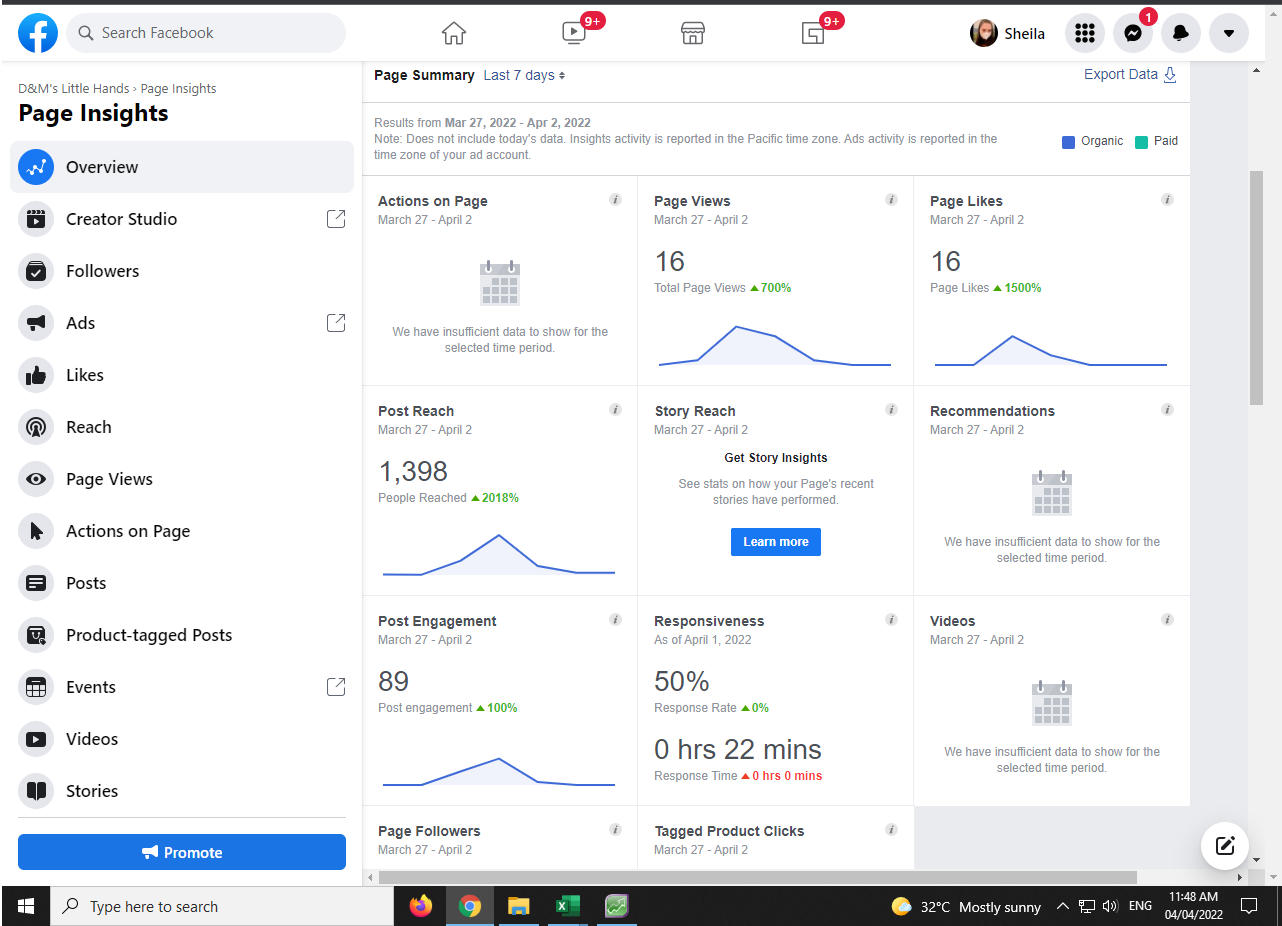The image size is (1282, 926).
Task: Click the info icon on Post Reach card
Action: pyautogui.click(x=615, y=410)
